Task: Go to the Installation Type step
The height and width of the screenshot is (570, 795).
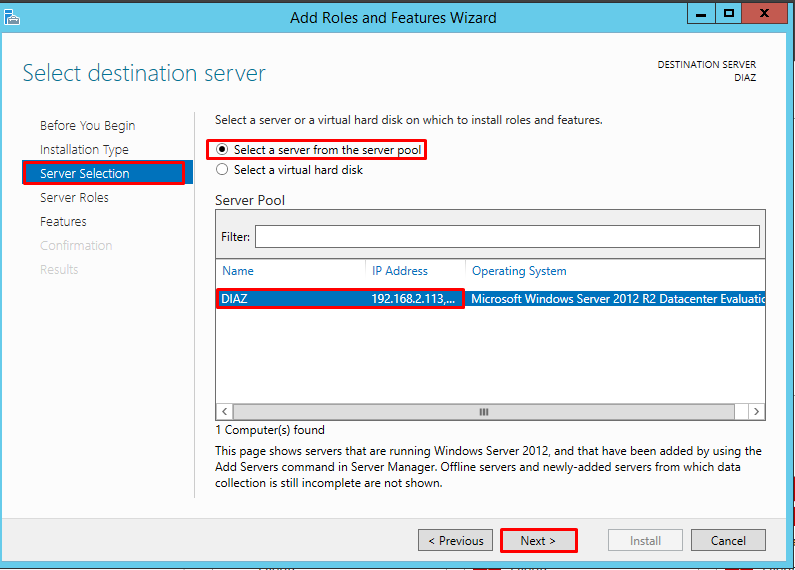Action: [x=84, y=150]
